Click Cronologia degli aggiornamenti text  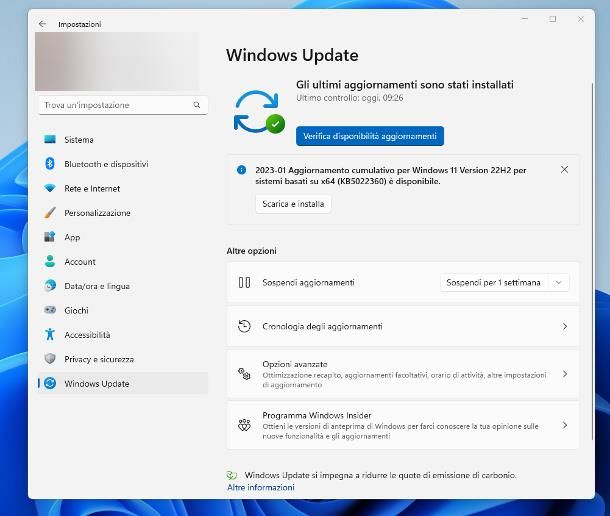pos(322,326)
